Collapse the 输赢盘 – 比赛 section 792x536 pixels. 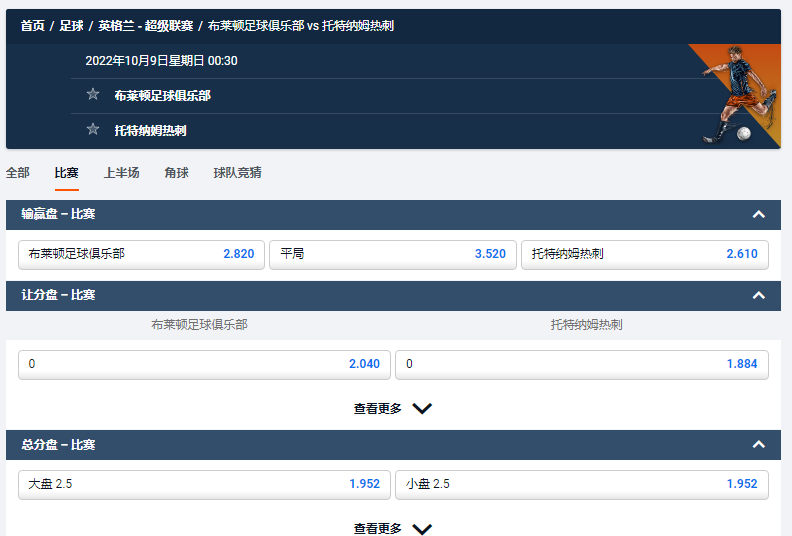point(759,215)
